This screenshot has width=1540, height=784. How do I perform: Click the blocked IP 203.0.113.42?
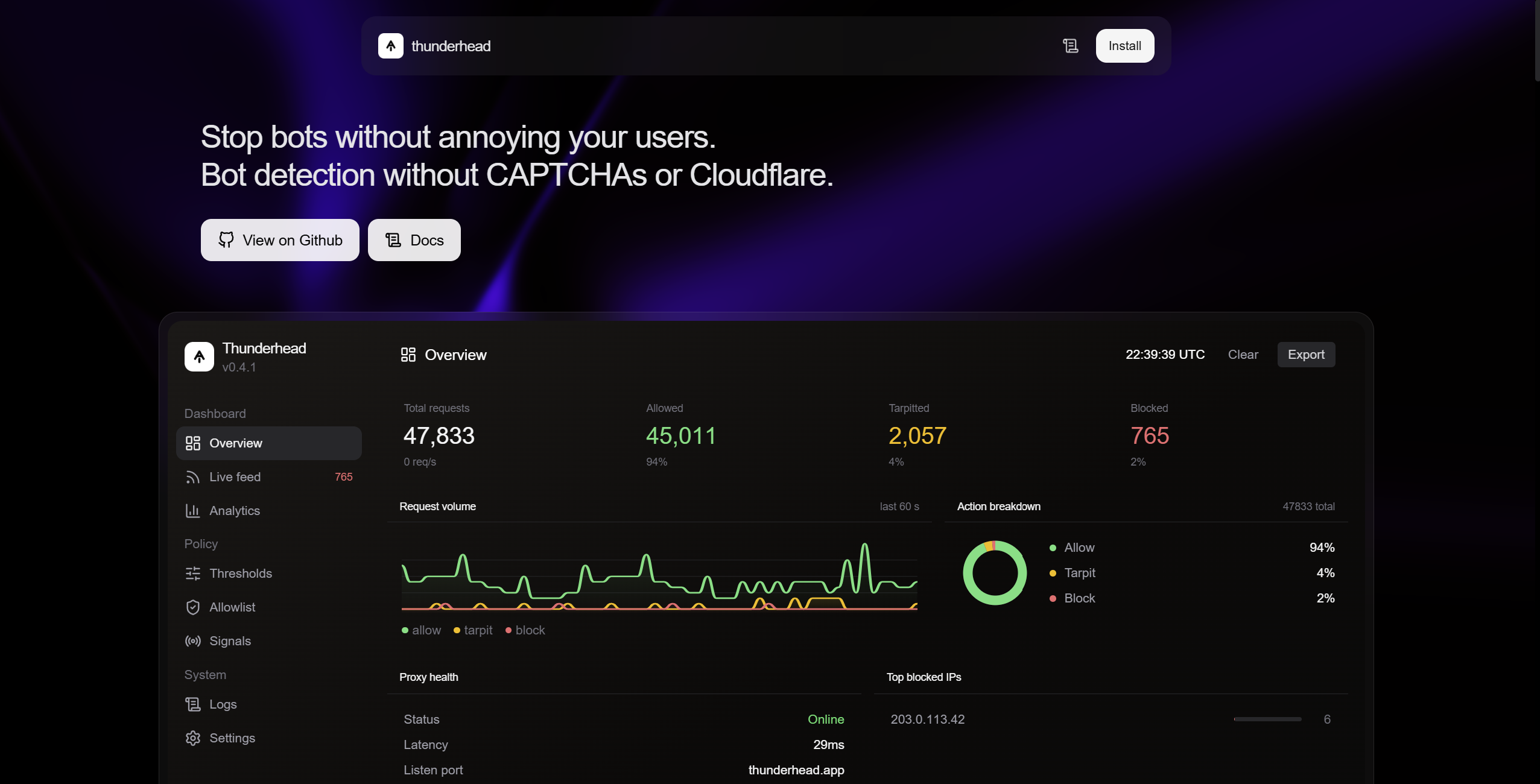click(x=928, y=719)
